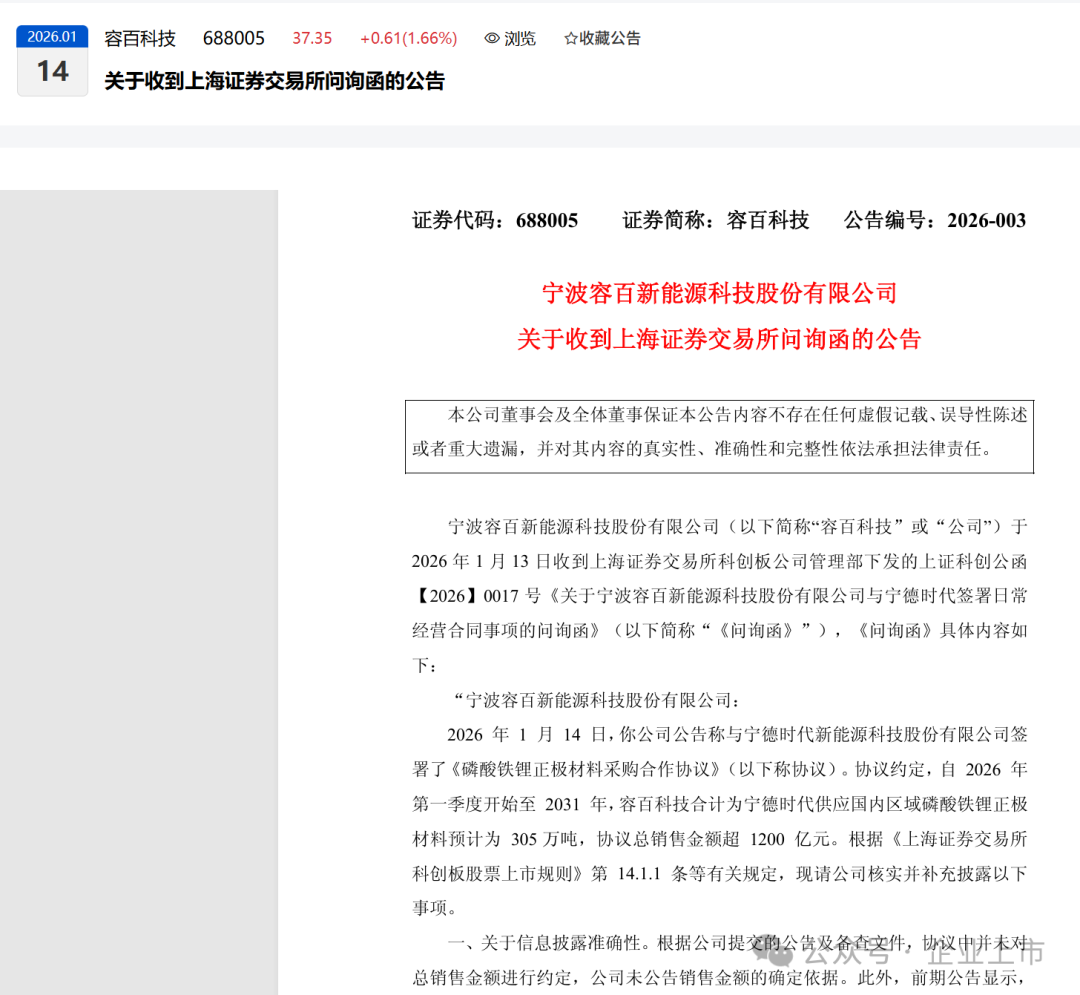Click quoted line "宁波容百新能源科技股份有限公司：
The image size is (1080, 995).
[x=595, y=700]
